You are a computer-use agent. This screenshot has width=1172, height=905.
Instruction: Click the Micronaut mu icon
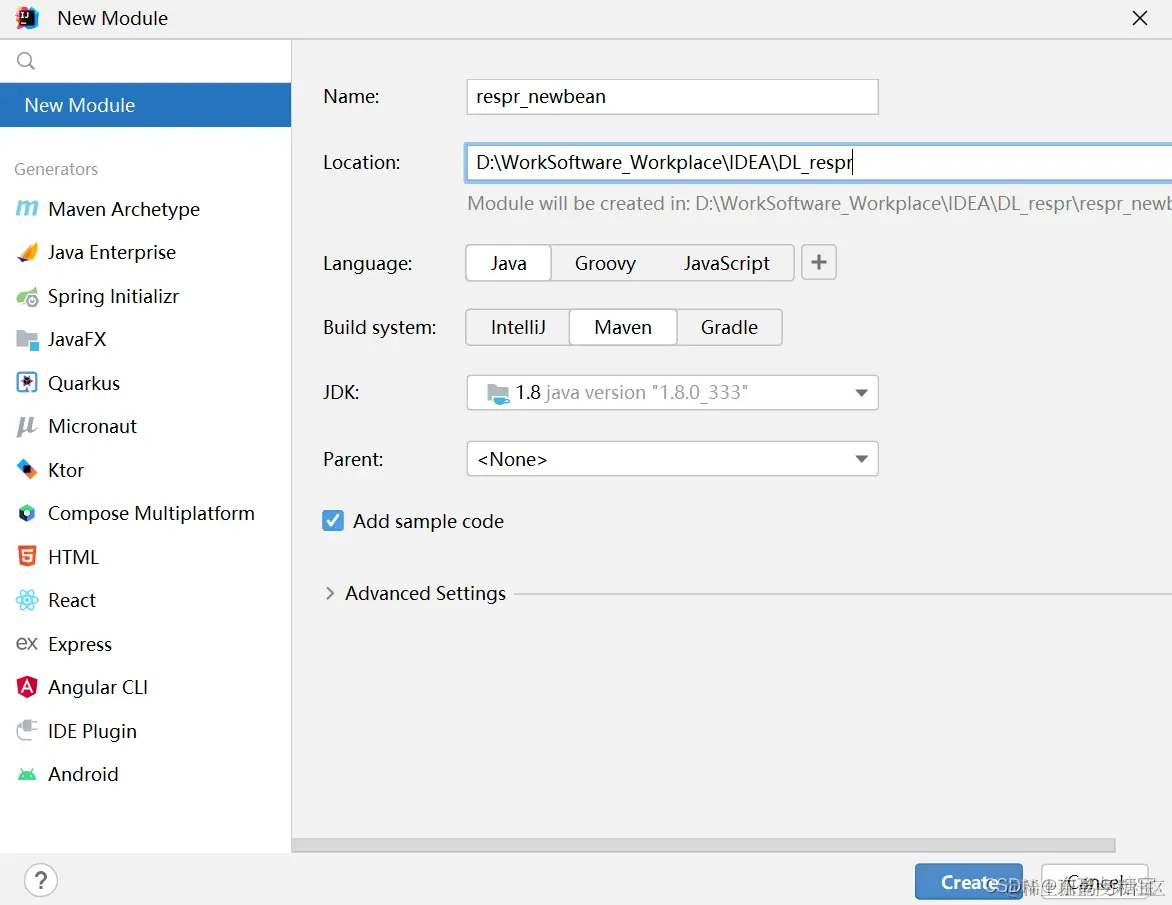pos(27,426)
